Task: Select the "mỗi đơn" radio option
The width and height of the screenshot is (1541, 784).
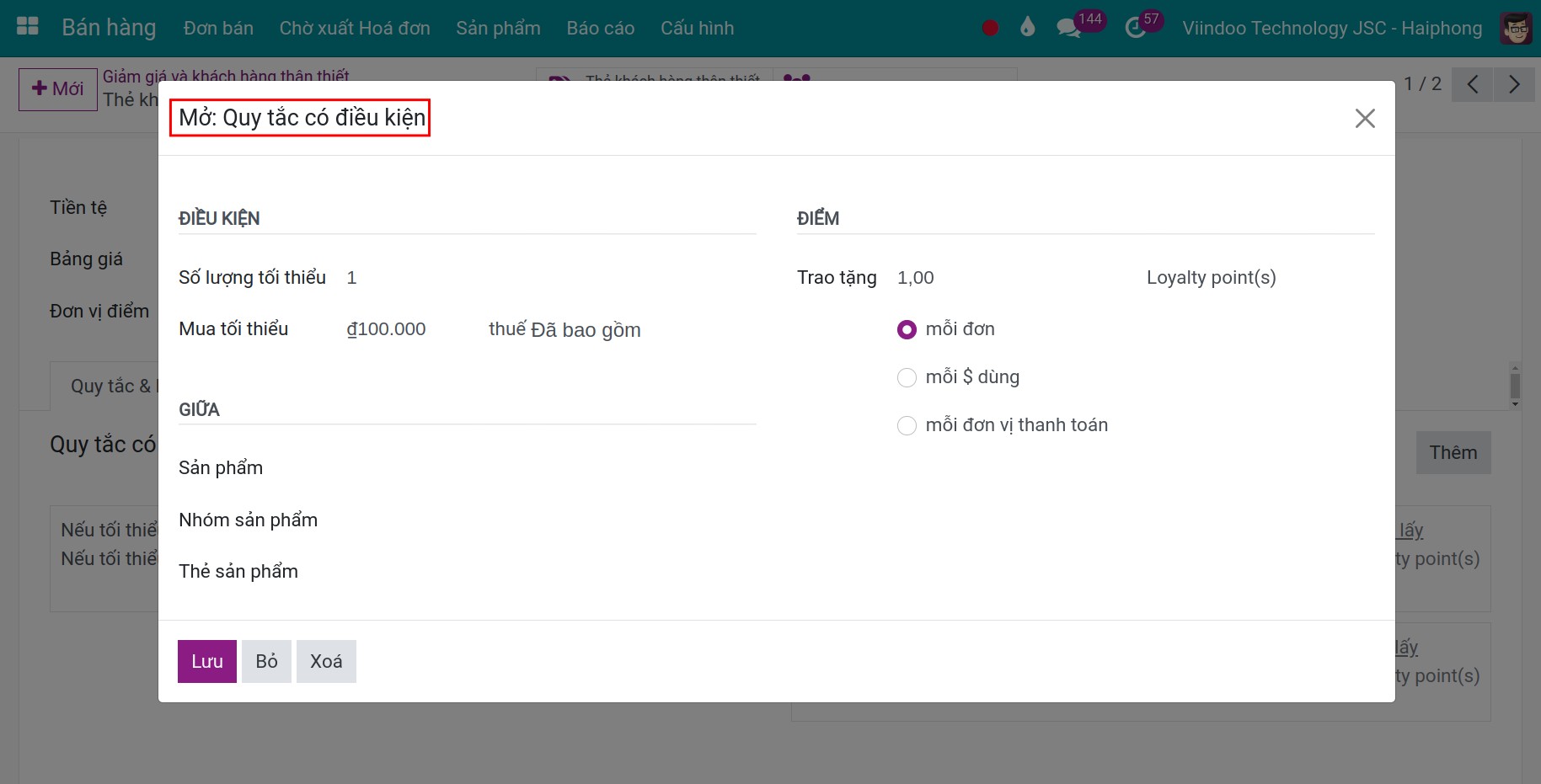Action: (x=907, y=329)
